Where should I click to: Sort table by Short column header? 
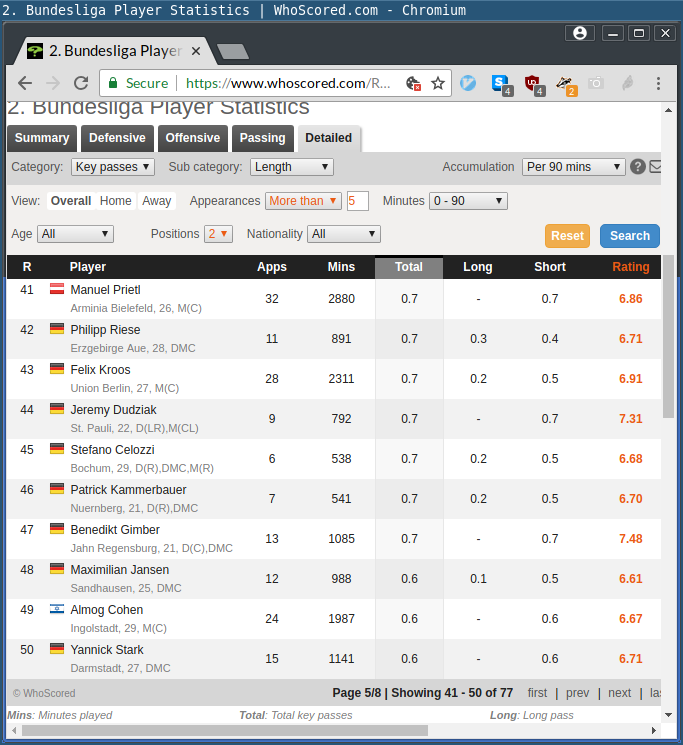click(550, 267)
